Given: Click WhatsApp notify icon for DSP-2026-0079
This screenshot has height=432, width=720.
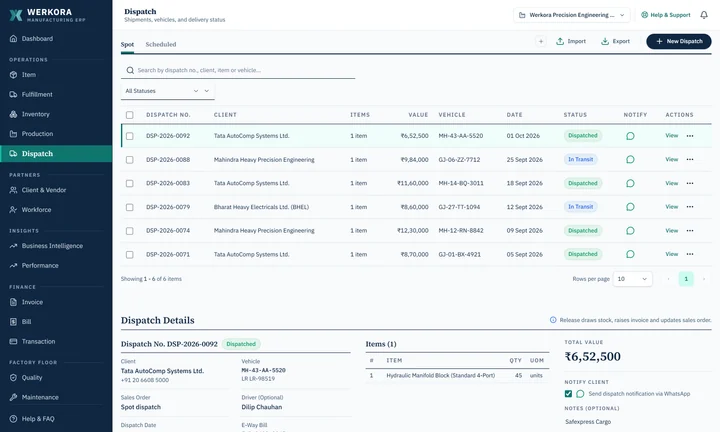Looking at the screenshot, I should click(630, 207).
